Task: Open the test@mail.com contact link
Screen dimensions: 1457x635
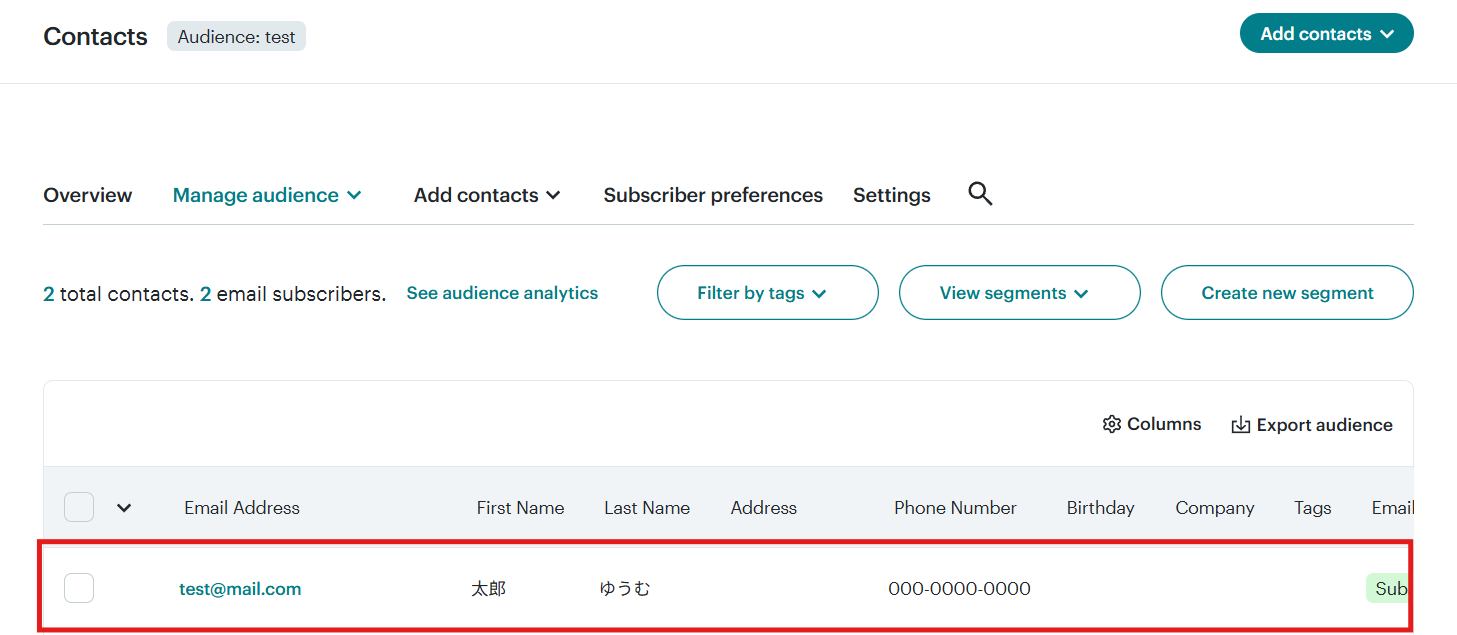Action: tap(240, 589)
